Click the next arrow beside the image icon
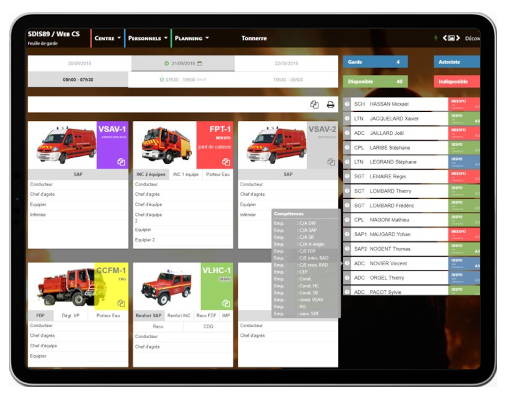505x395 pixels. [x=458, y=38]
